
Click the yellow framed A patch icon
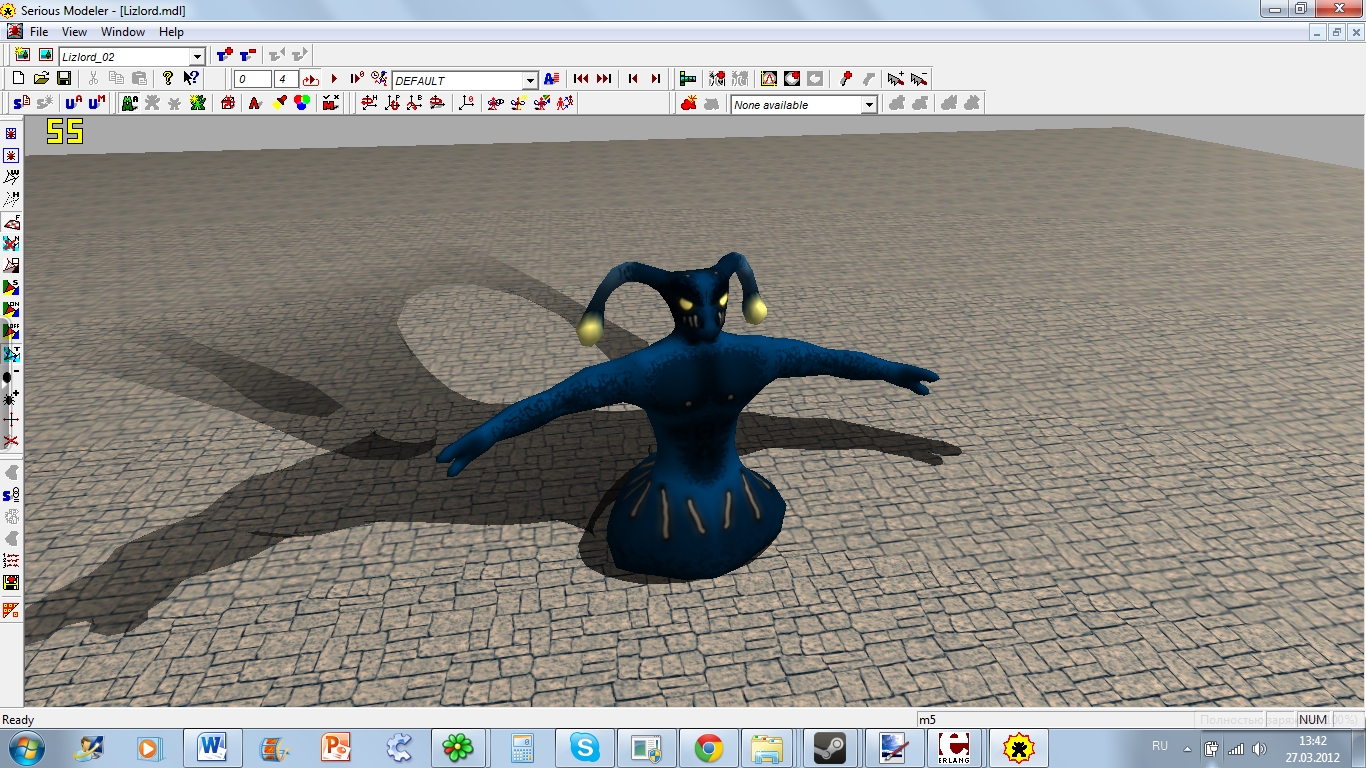click(769, 79)
